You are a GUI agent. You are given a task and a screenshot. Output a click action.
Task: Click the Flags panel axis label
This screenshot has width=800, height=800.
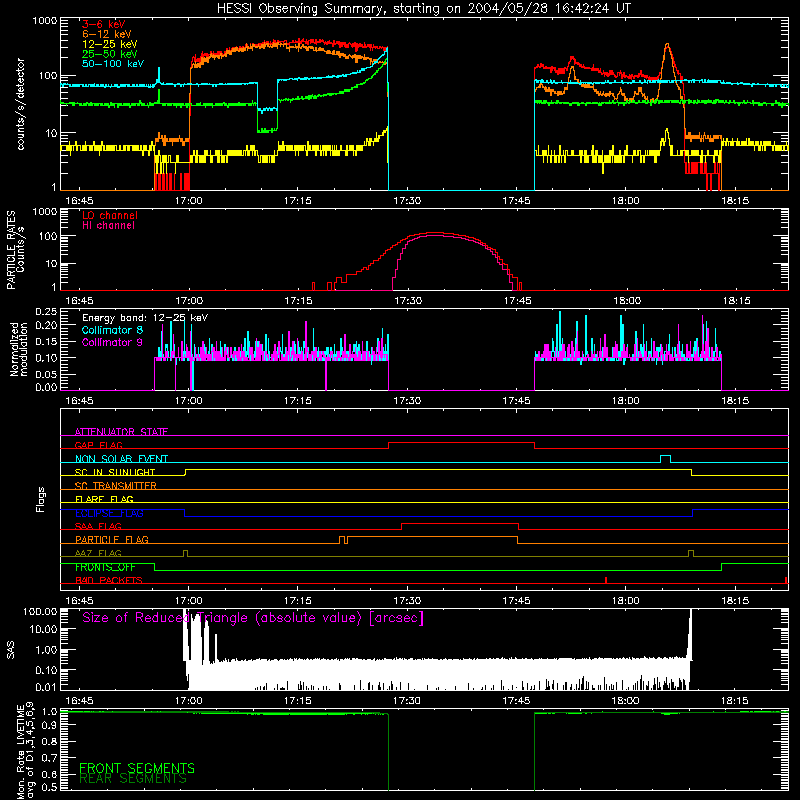pyautogui.click(x=40, y=499)
